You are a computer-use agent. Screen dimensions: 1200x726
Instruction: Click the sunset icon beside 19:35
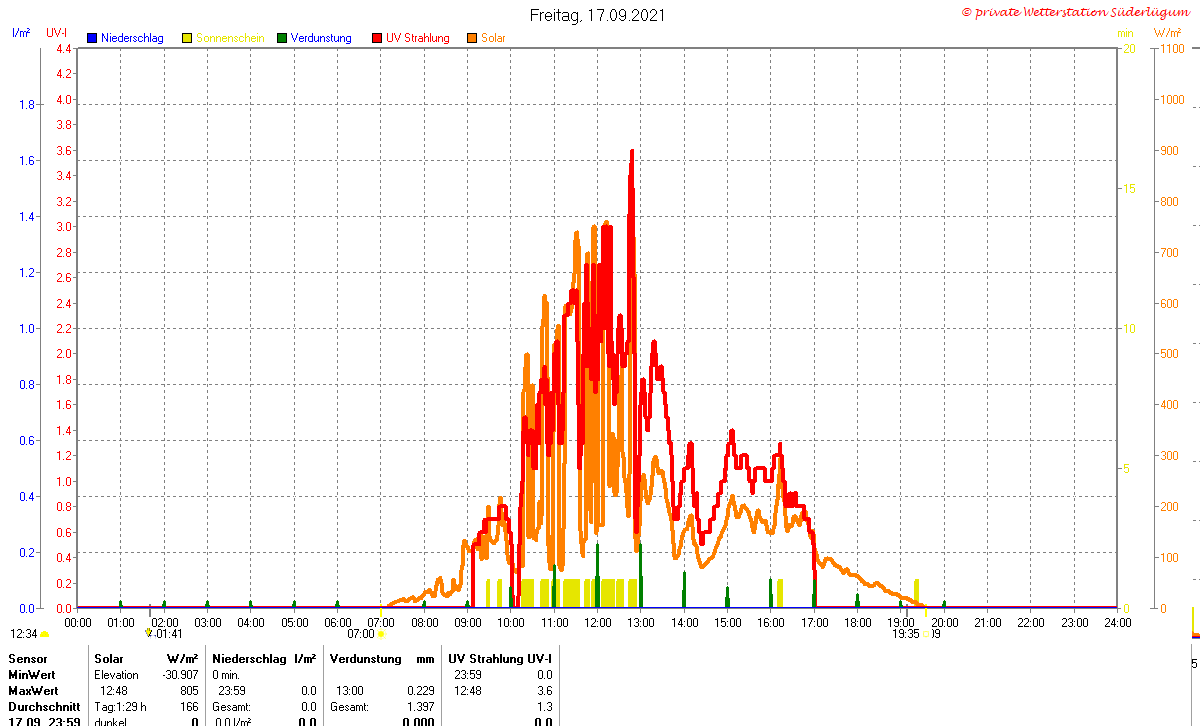point(927,634)
